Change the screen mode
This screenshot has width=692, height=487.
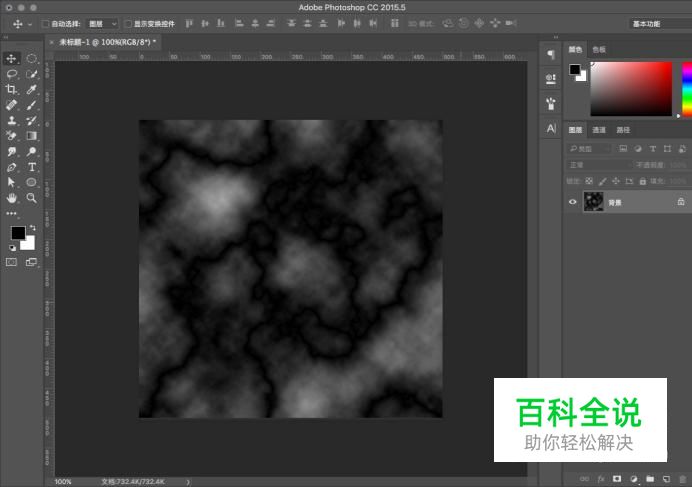tap(31, 262)
